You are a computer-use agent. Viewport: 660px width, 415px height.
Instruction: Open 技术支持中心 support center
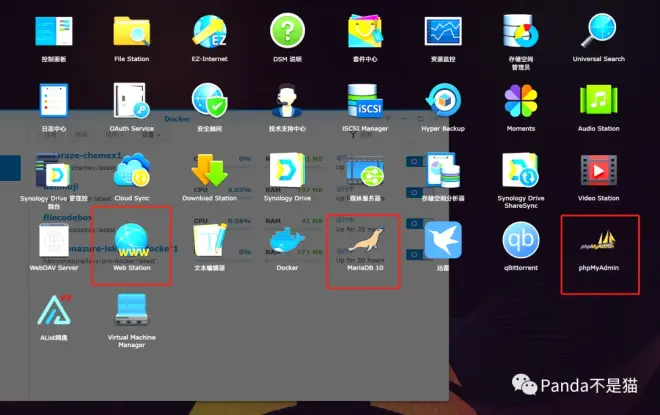[x=287, y=101]
